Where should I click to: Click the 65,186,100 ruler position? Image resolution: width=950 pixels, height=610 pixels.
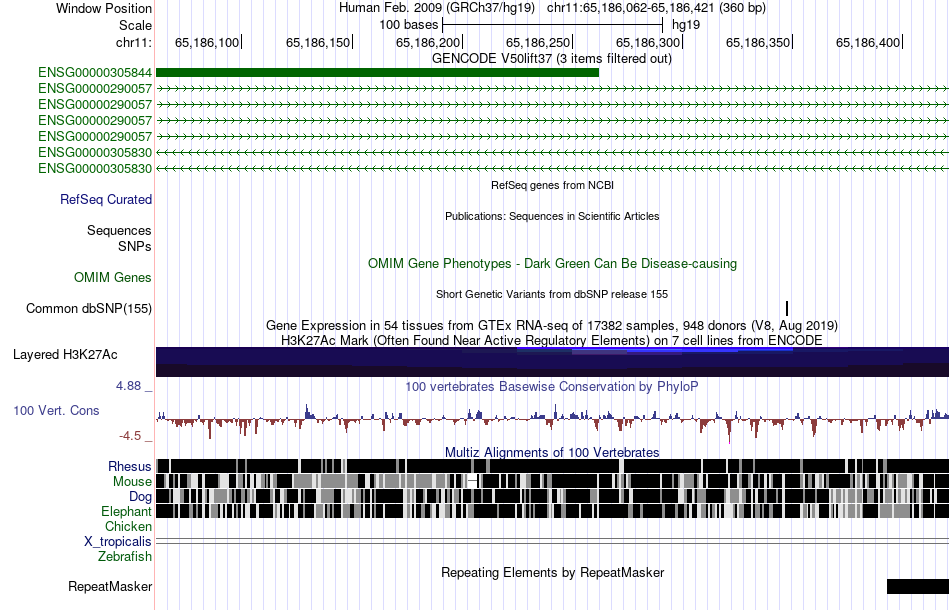pyautogui.click(x=207, y=42)
